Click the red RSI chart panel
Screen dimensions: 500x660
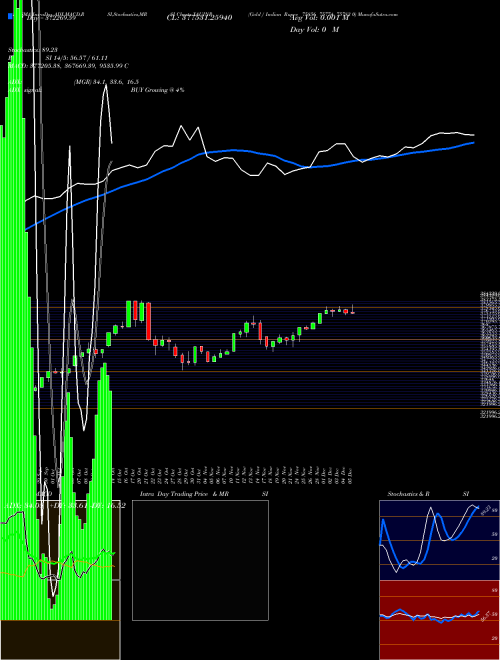pos(439,620)
